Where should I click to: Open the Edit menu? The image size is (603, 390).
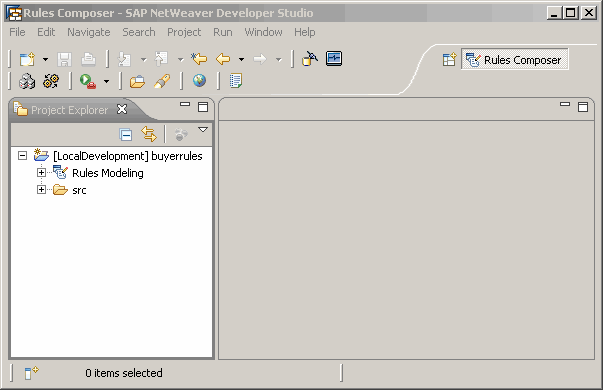tap(46, 32)
